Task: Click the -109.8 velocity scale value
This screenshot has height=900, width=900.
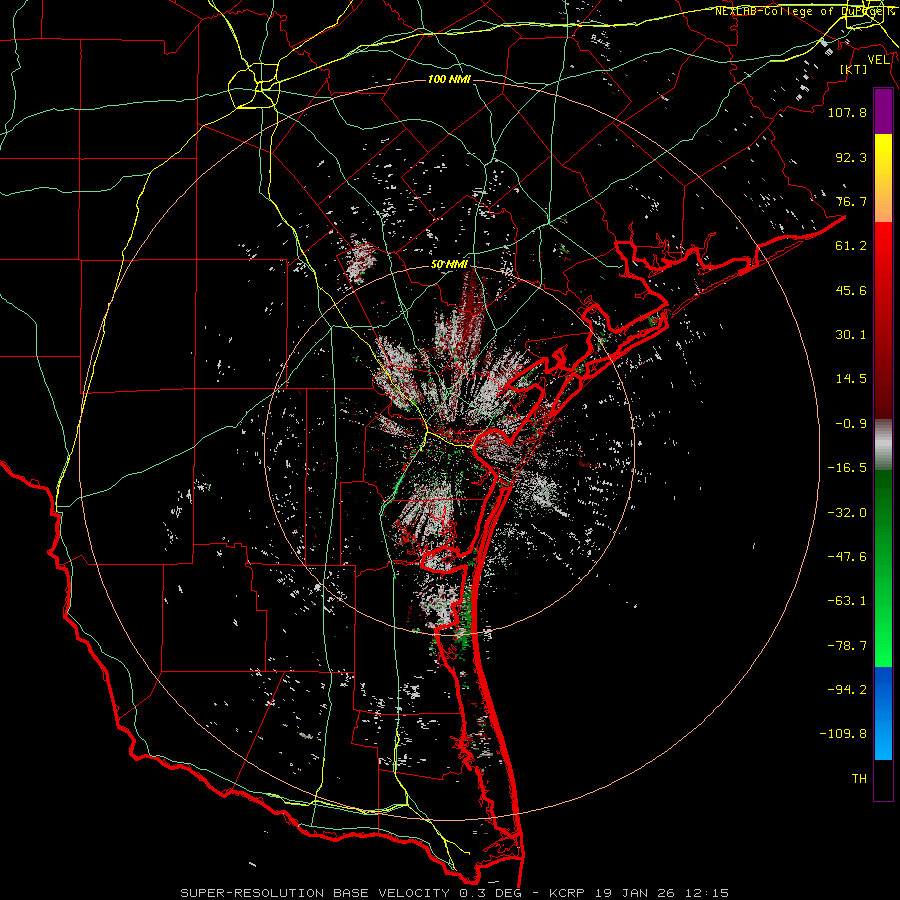Action: [843, 734]
